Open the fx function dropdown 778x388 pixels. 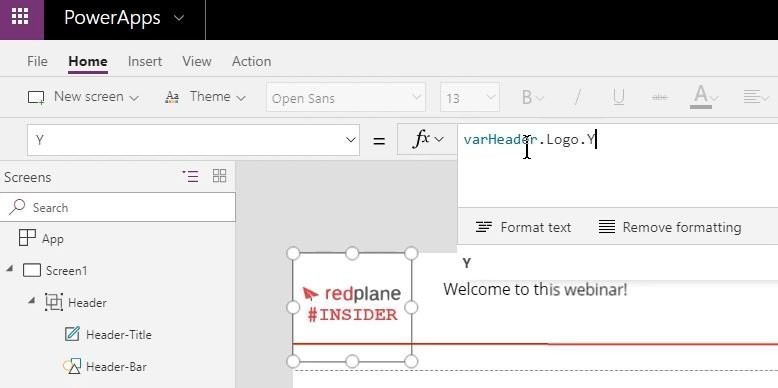point(428,139)
